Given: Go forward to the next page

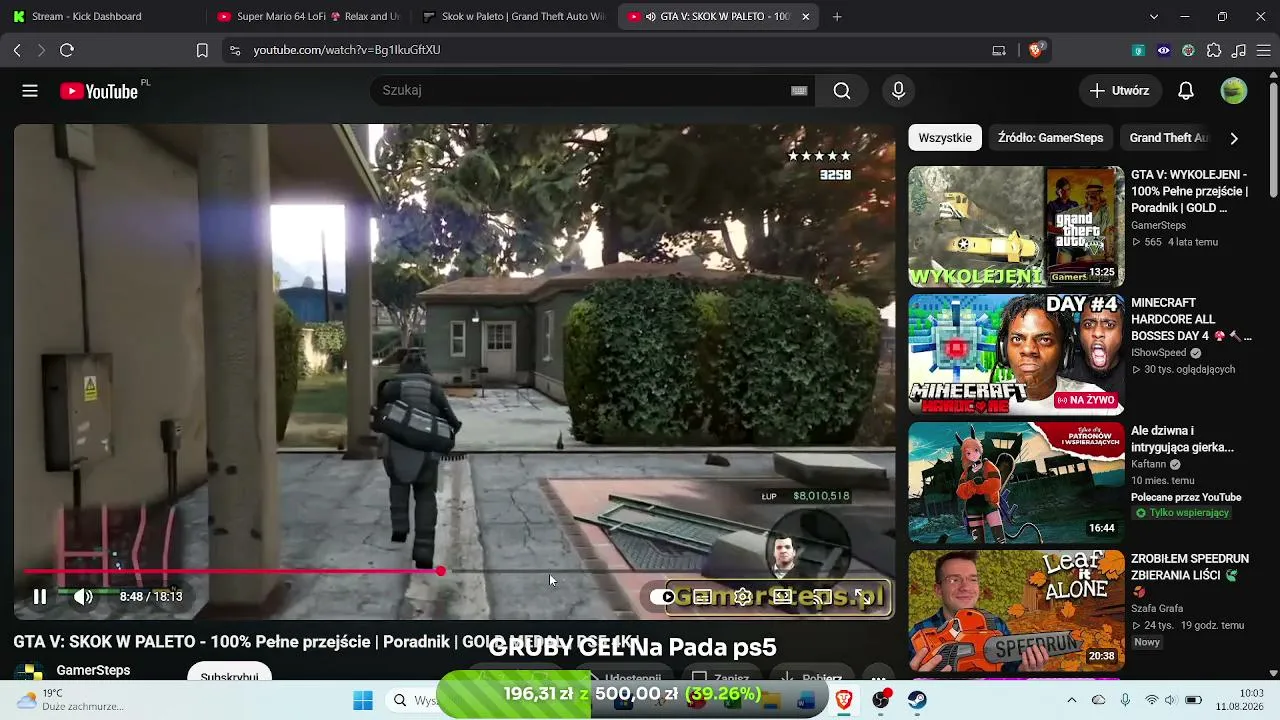Looking at the screenshot, I should pos(41,50).
